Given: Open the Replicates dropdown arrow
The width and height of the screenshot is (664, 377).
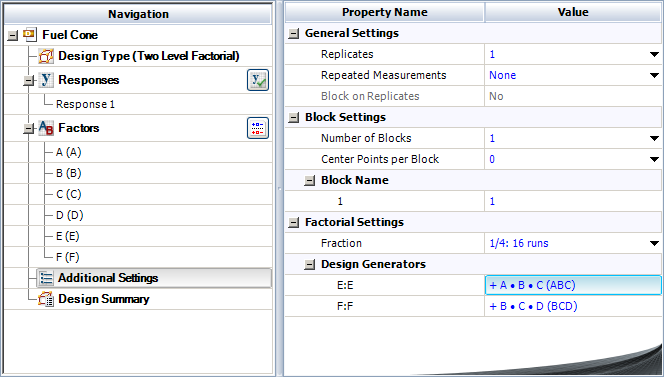Looking at the screenshot, I should [654, 54].
